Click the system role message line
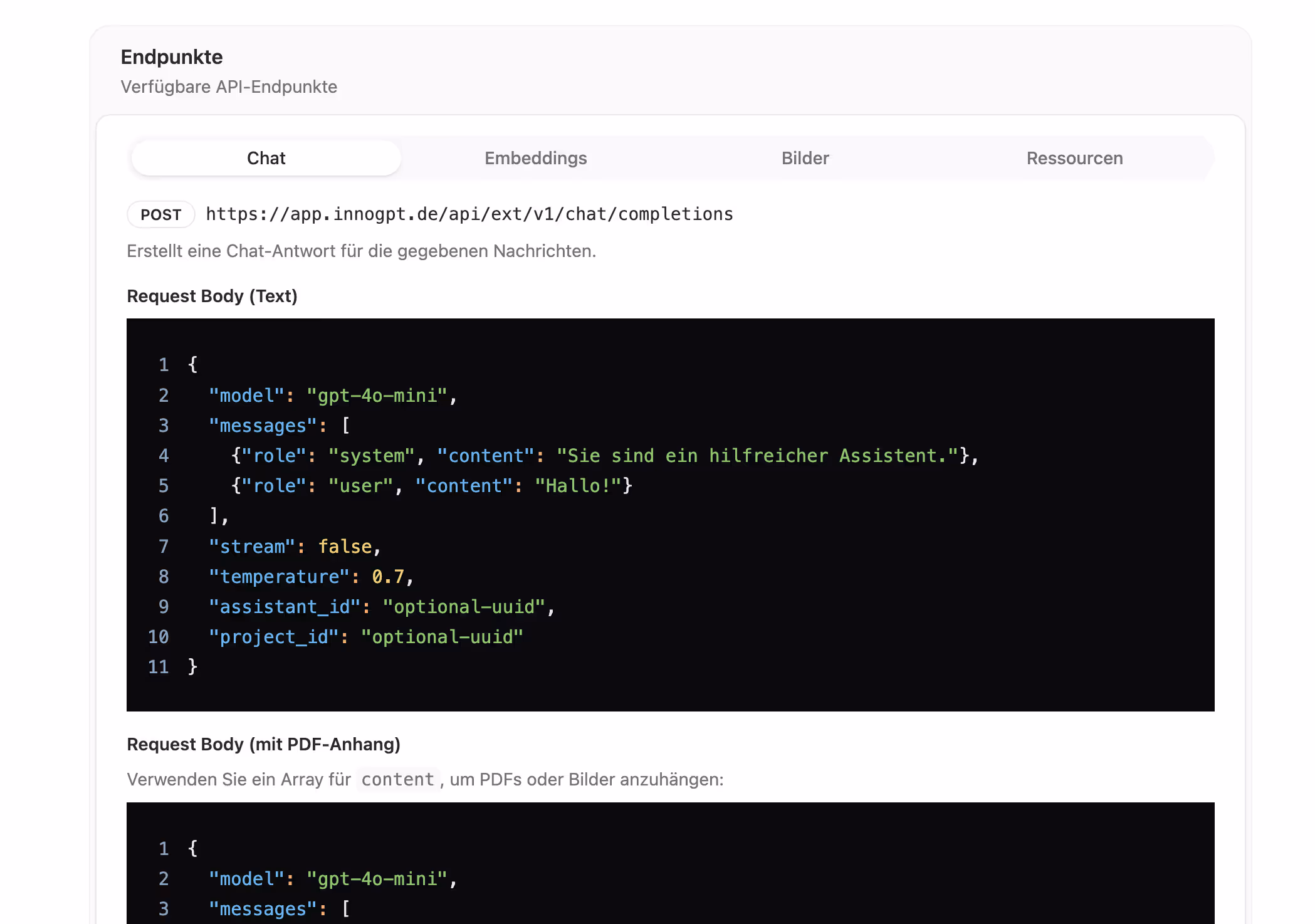1315x924 pixels. (604, 456)
